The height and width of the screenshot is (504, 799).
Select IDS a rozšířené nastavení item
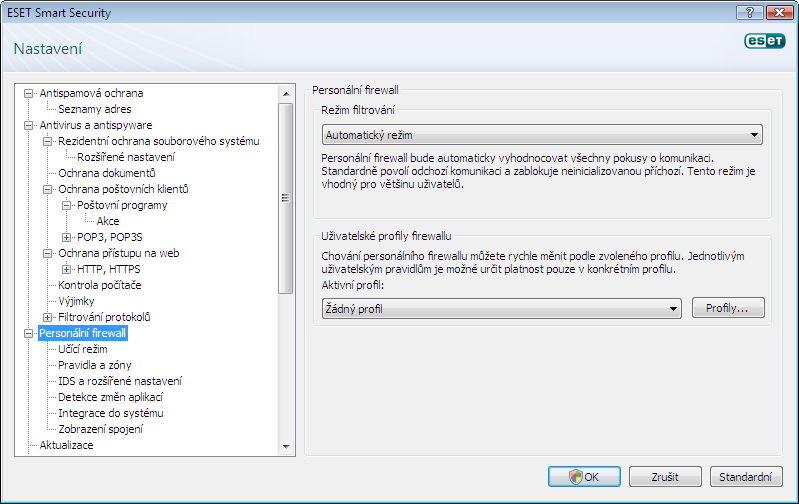tap(120, 381)
